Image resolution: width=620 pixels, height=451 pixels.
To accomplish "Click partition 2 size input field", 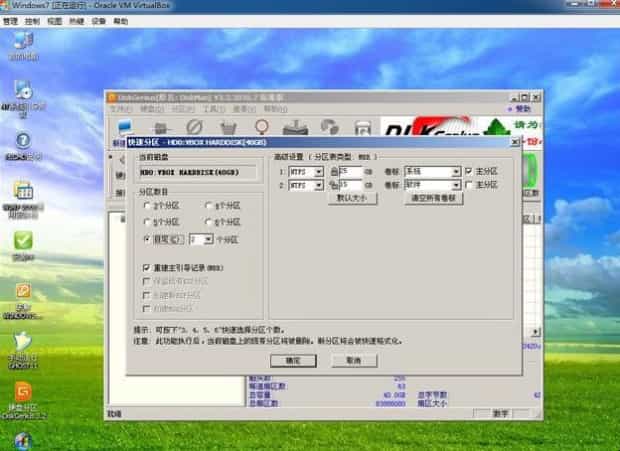I will pos(350,185).
